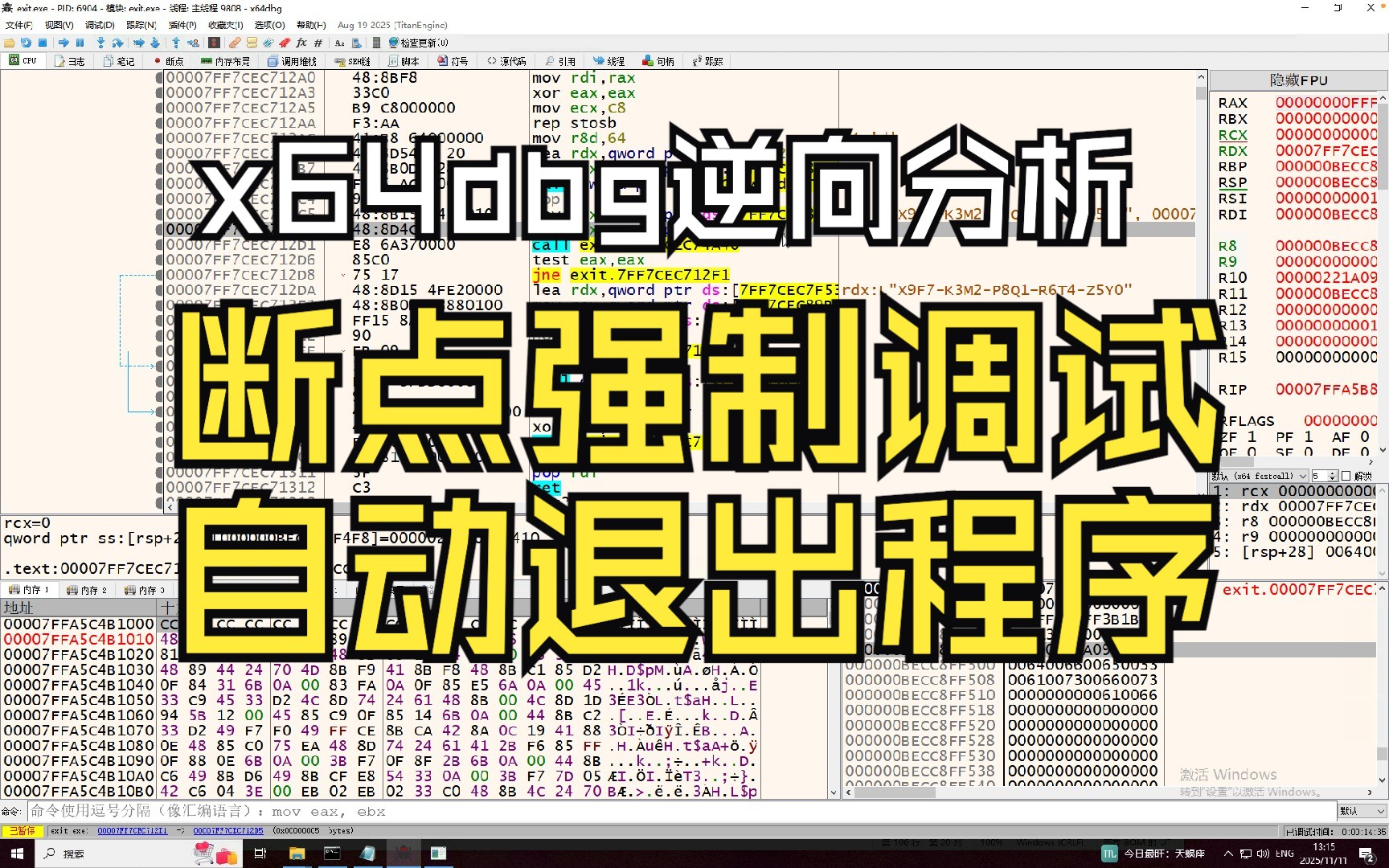
Task: Click the fx functions toolbar icon
Action: [301, 43]
